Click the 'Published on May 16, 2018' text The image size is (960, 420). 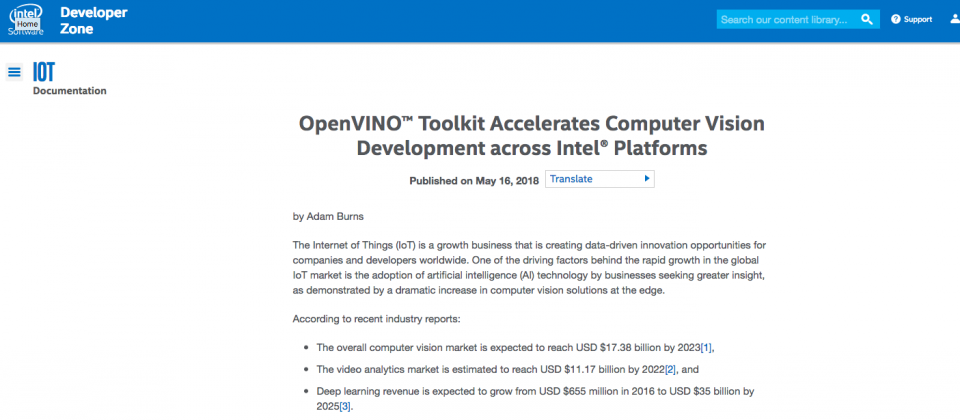[x=474, y=181]
